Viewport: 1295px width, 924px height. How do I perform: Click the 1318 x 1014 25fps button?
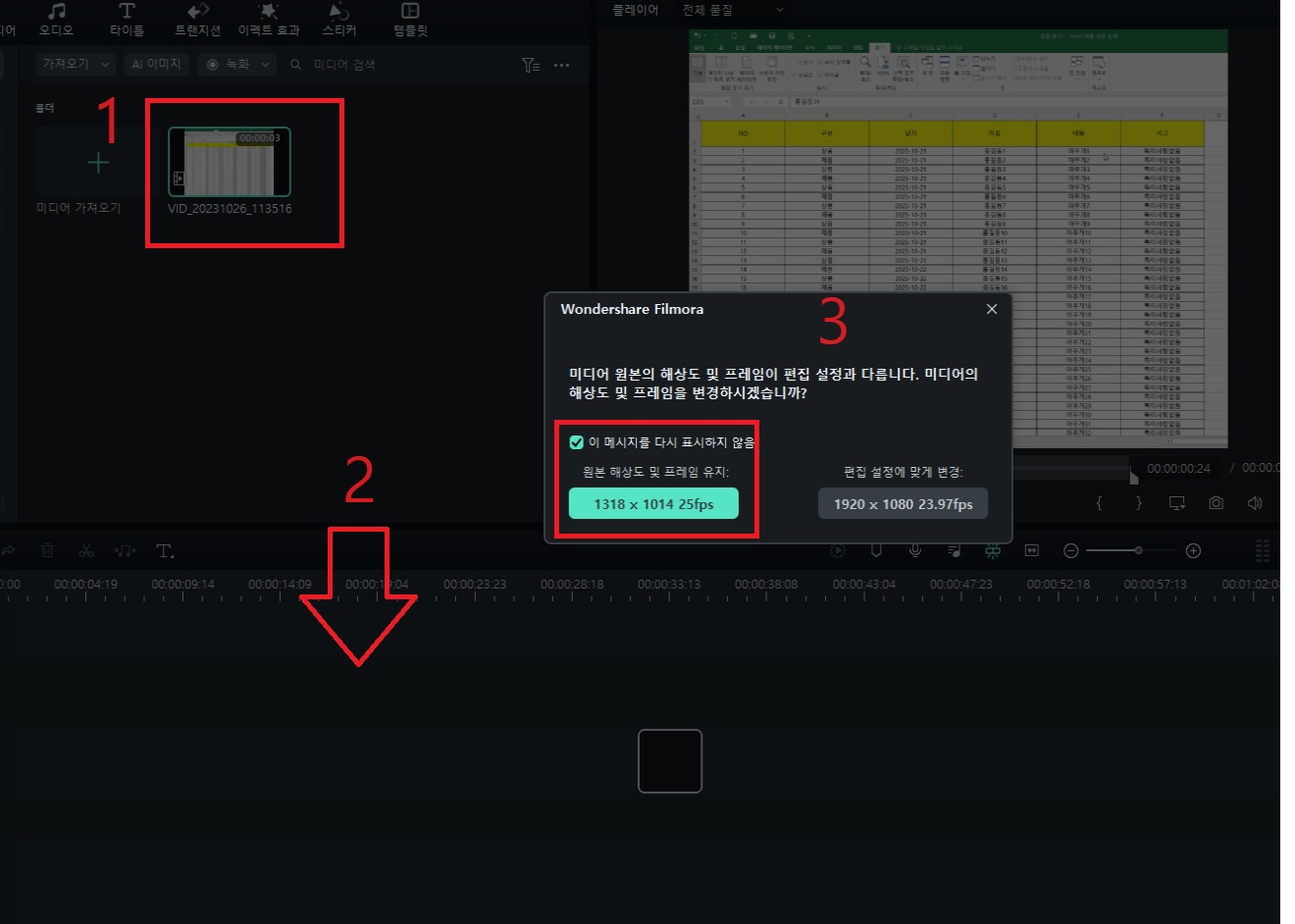coord(653,503)
